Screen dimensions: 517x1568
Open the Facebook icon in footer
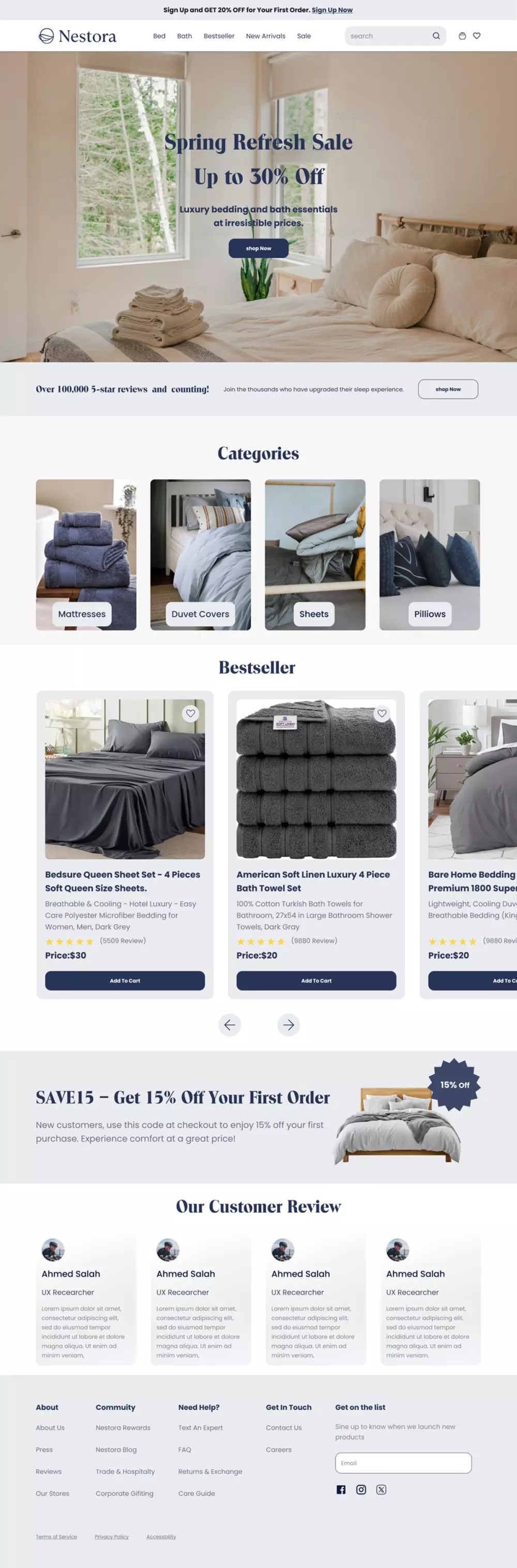pyautogui.click(x=341, y=1489)
